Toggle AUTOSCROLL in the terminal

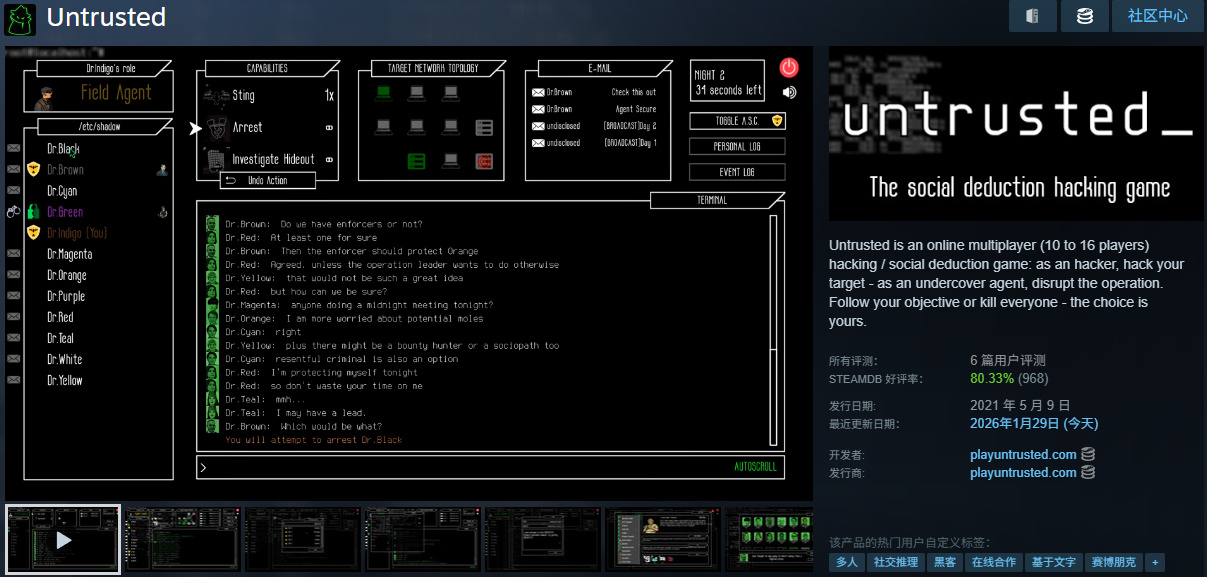[x=755, y=467]
